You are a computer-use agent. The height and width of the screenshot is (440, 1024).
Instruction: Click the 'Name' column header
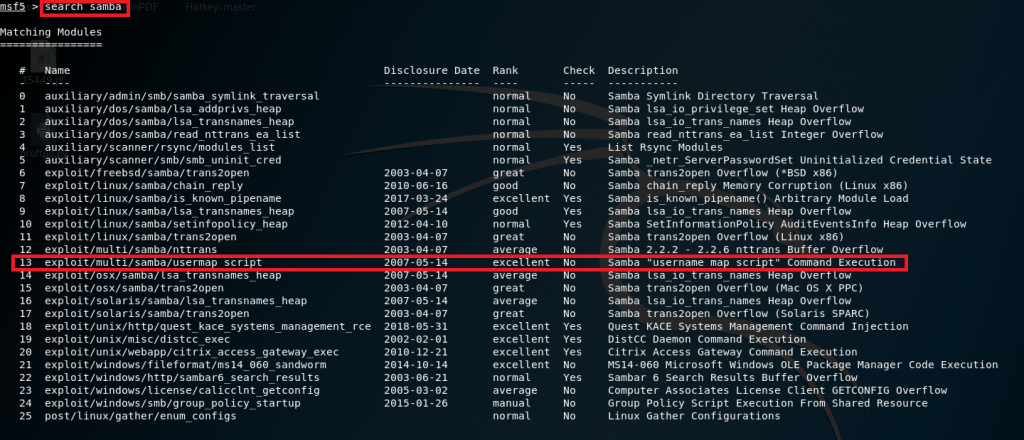tap(58, 71)
